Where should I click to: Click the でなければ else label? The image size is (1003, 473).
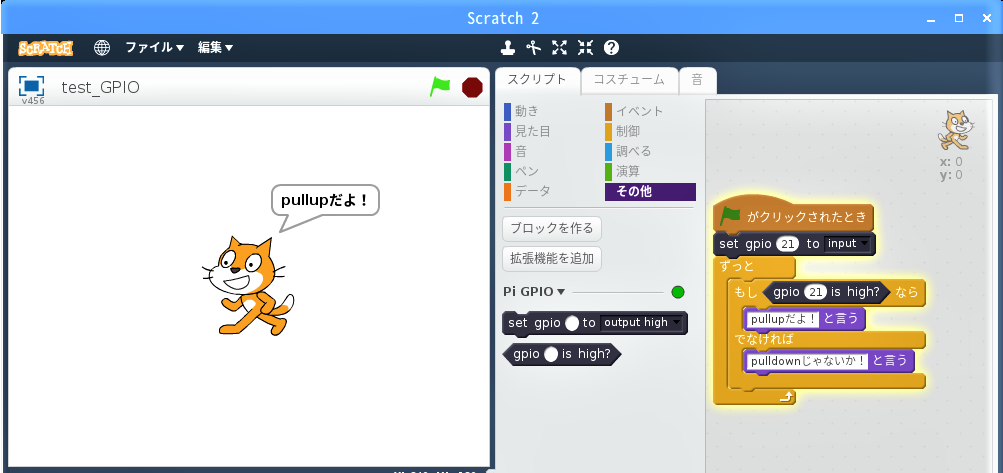pyautogui.click(x=764, y=339)
